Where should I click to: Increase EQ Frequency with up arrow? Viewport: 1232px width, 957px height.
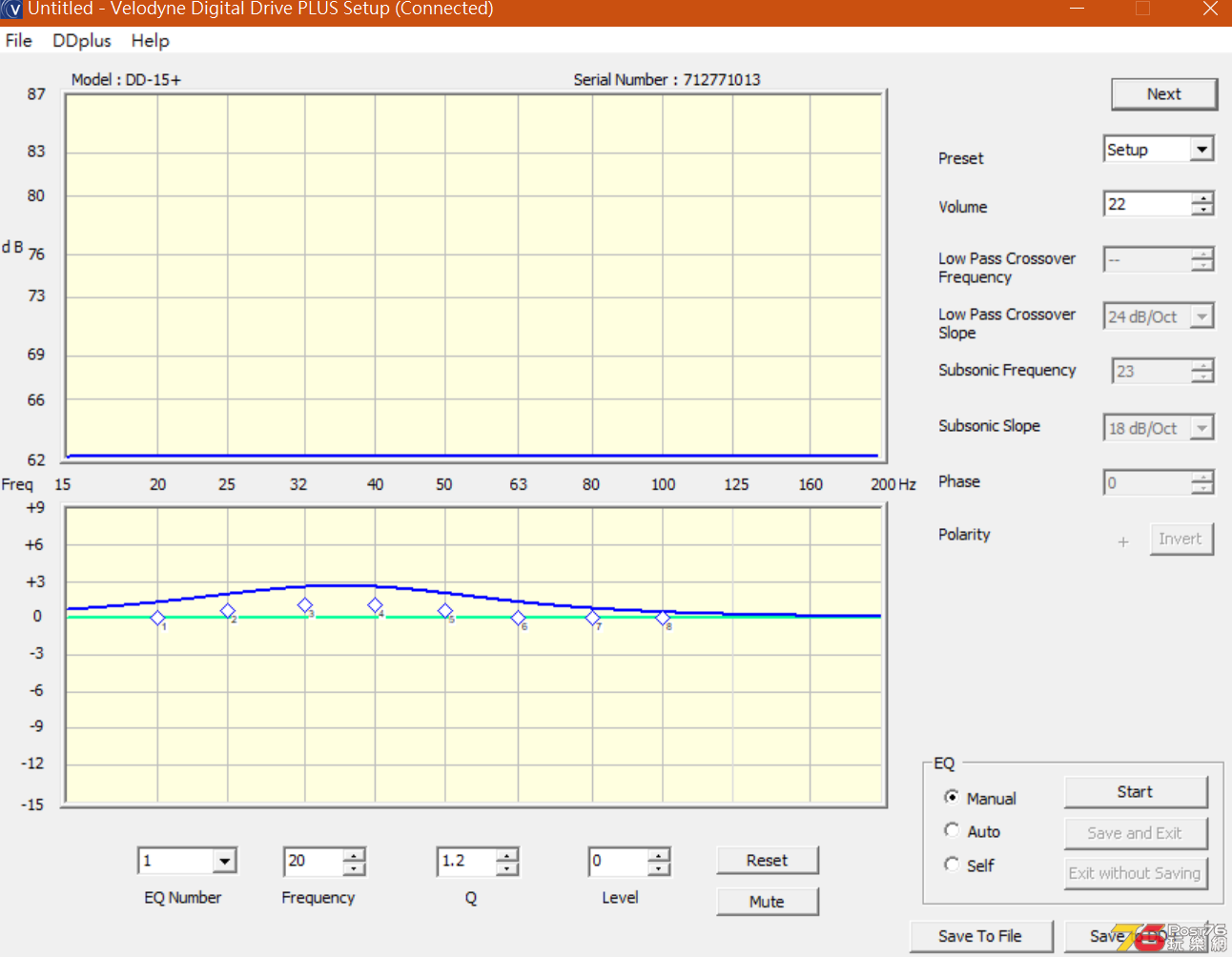click(354, 855)
